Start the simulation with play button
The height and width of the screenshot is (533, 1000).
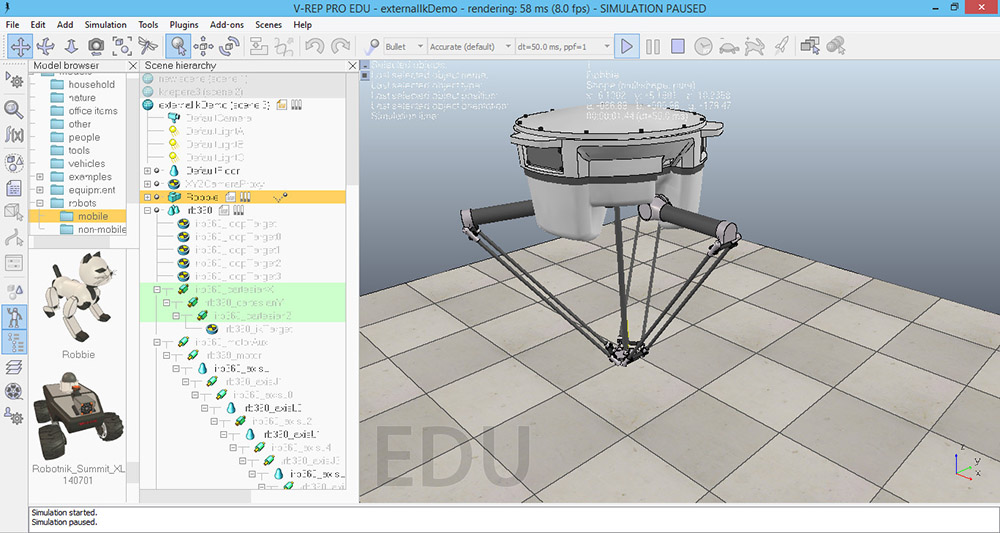[x=627, y=46]
